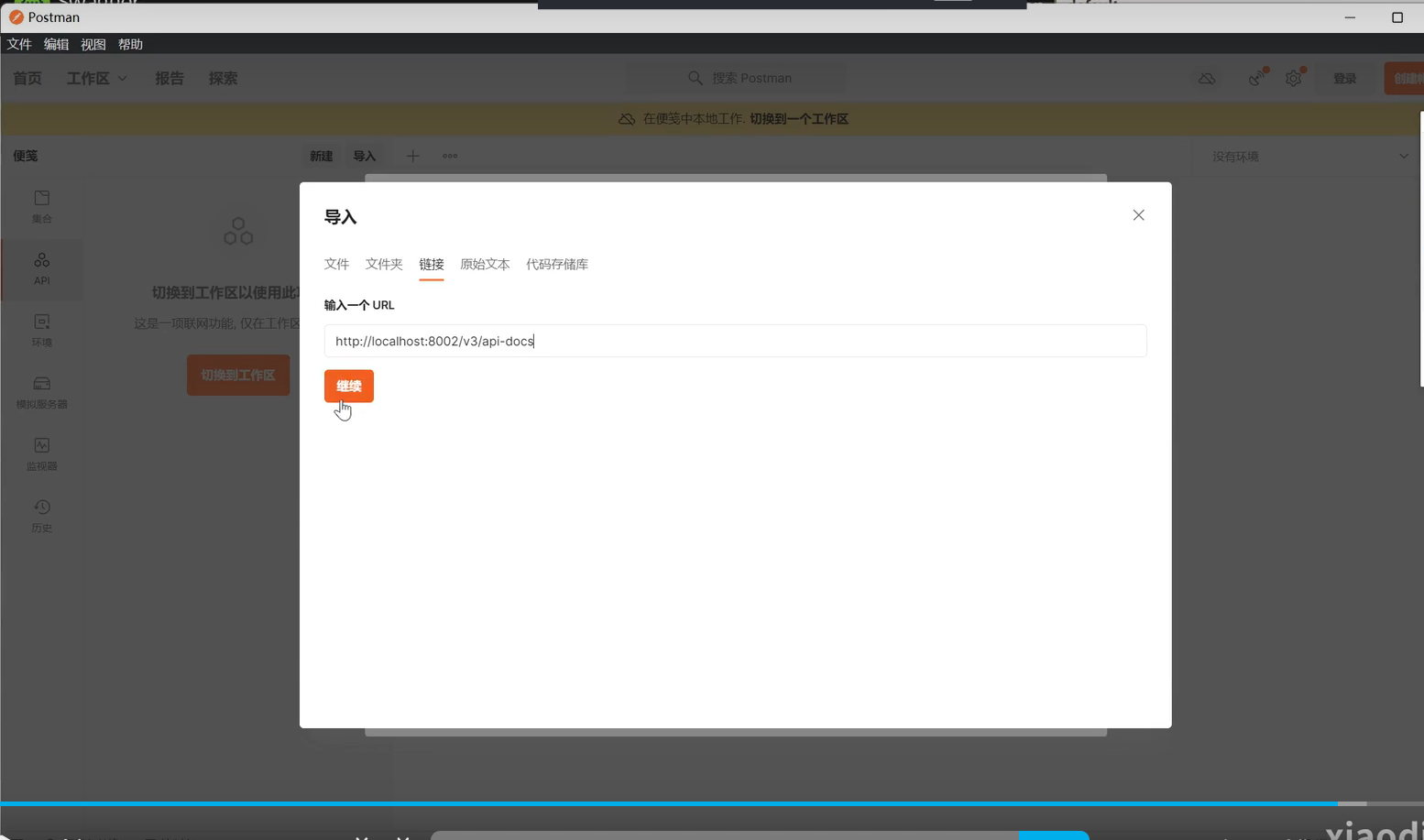Click the 创建 button at the top right

[x=1404, y=79]
